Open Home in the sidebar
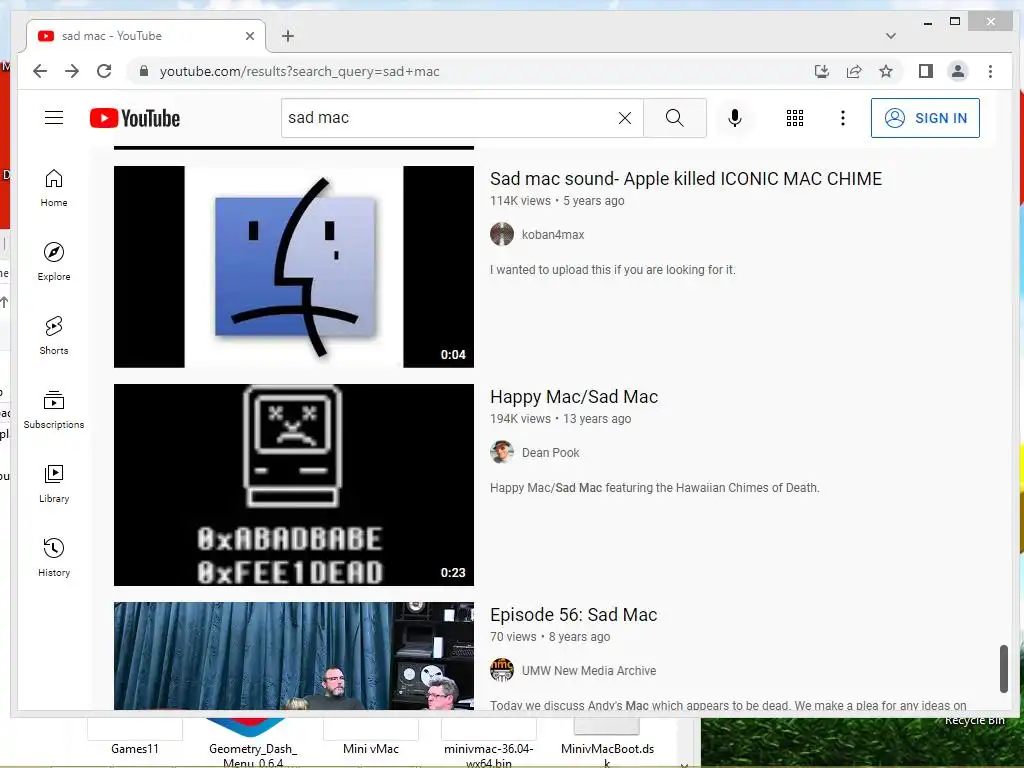This screenshot has height=768, width=1024. tap(54, 188)
